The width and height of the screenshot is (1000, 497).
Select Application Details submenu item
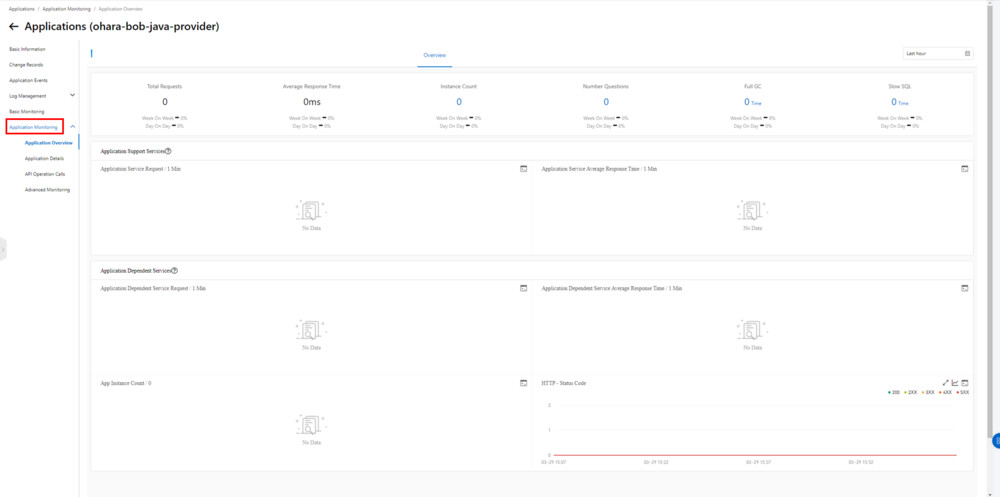click(44, 158)
